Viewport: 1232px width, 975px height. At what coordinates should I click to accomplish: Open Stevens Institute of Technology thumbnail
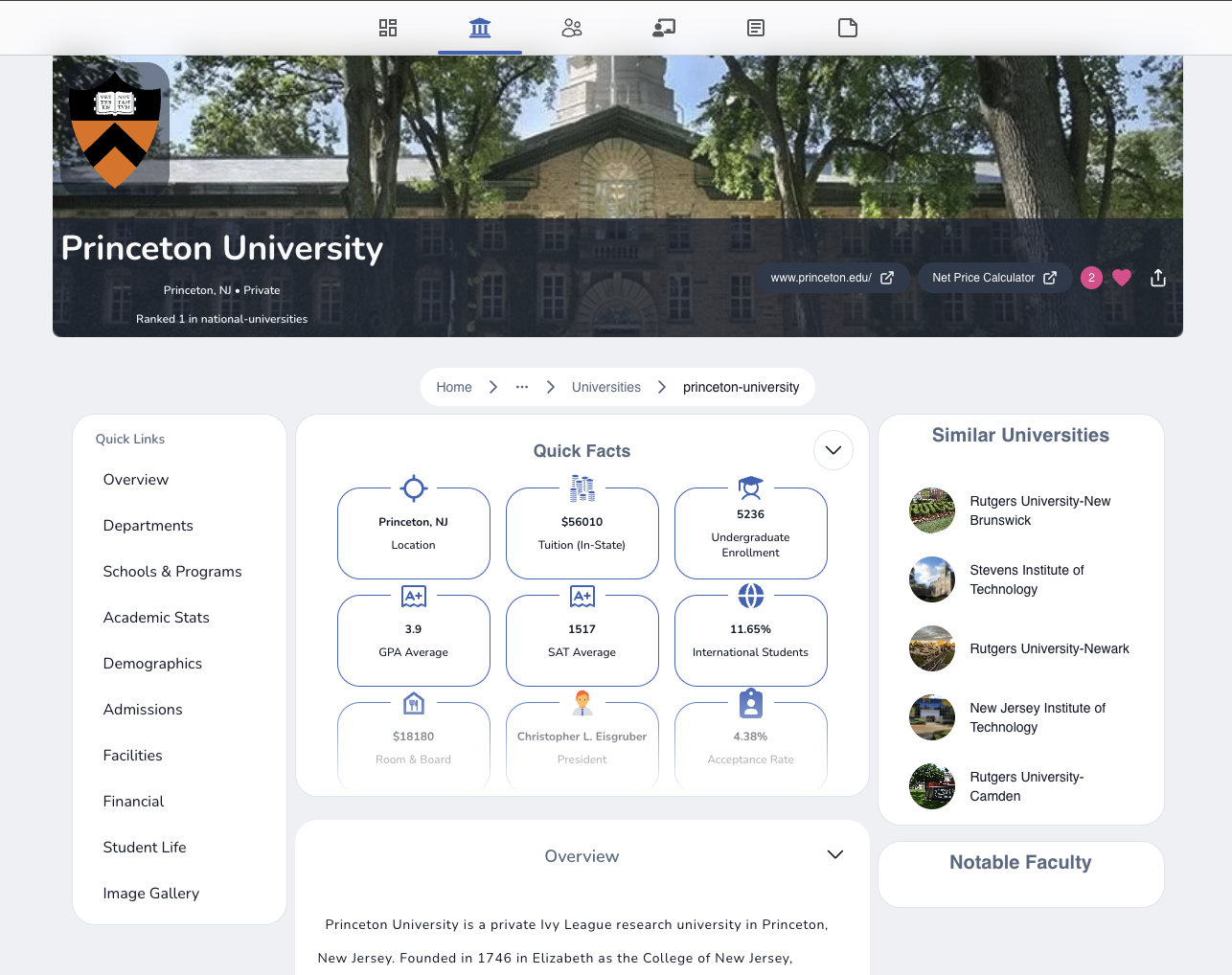[932, 579]
